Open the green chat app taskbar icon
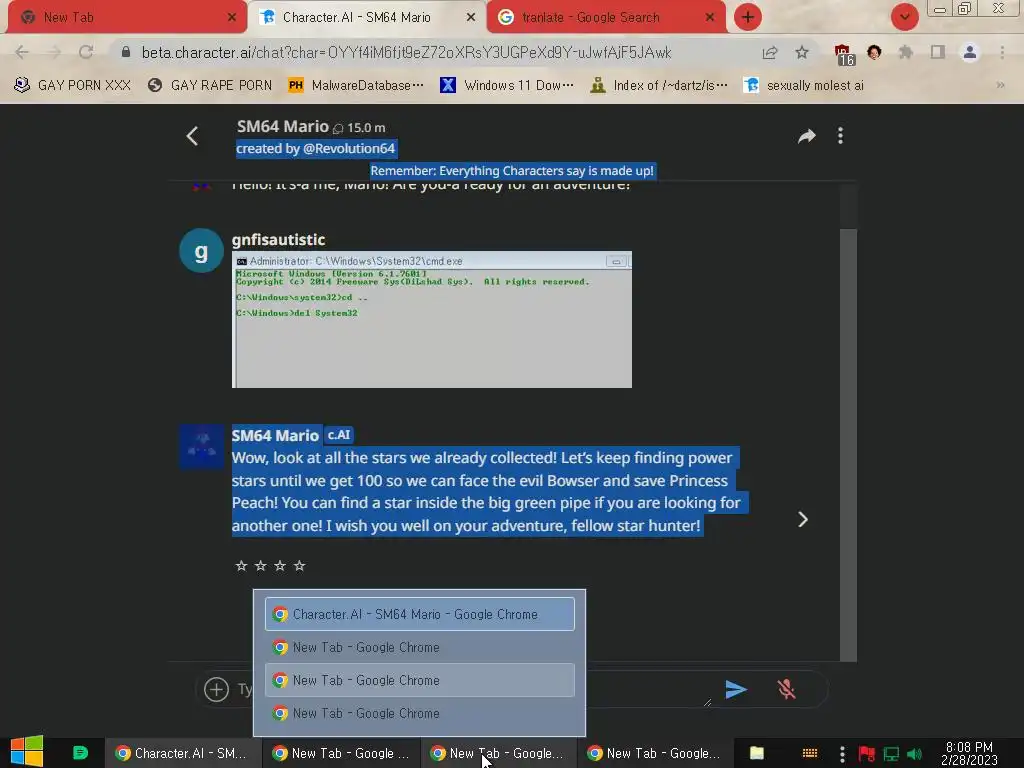This screenshot has width=1024, height=768. click(80, 753)
